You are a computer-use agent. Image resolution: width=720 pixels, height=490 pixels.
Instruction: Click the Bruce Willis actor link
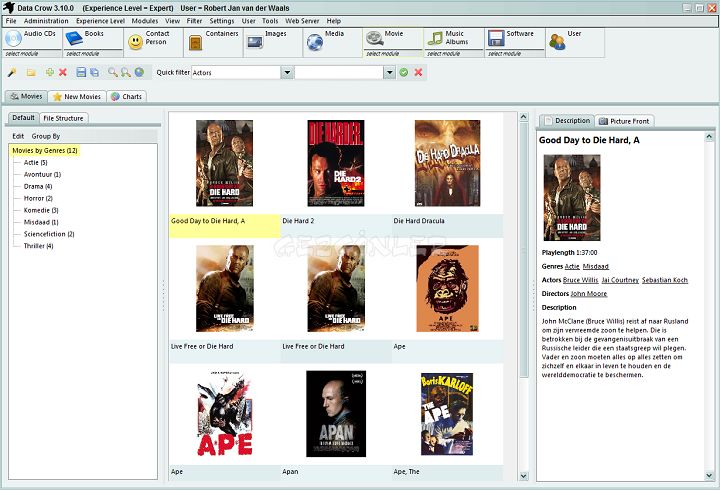(x=580, y=281)
